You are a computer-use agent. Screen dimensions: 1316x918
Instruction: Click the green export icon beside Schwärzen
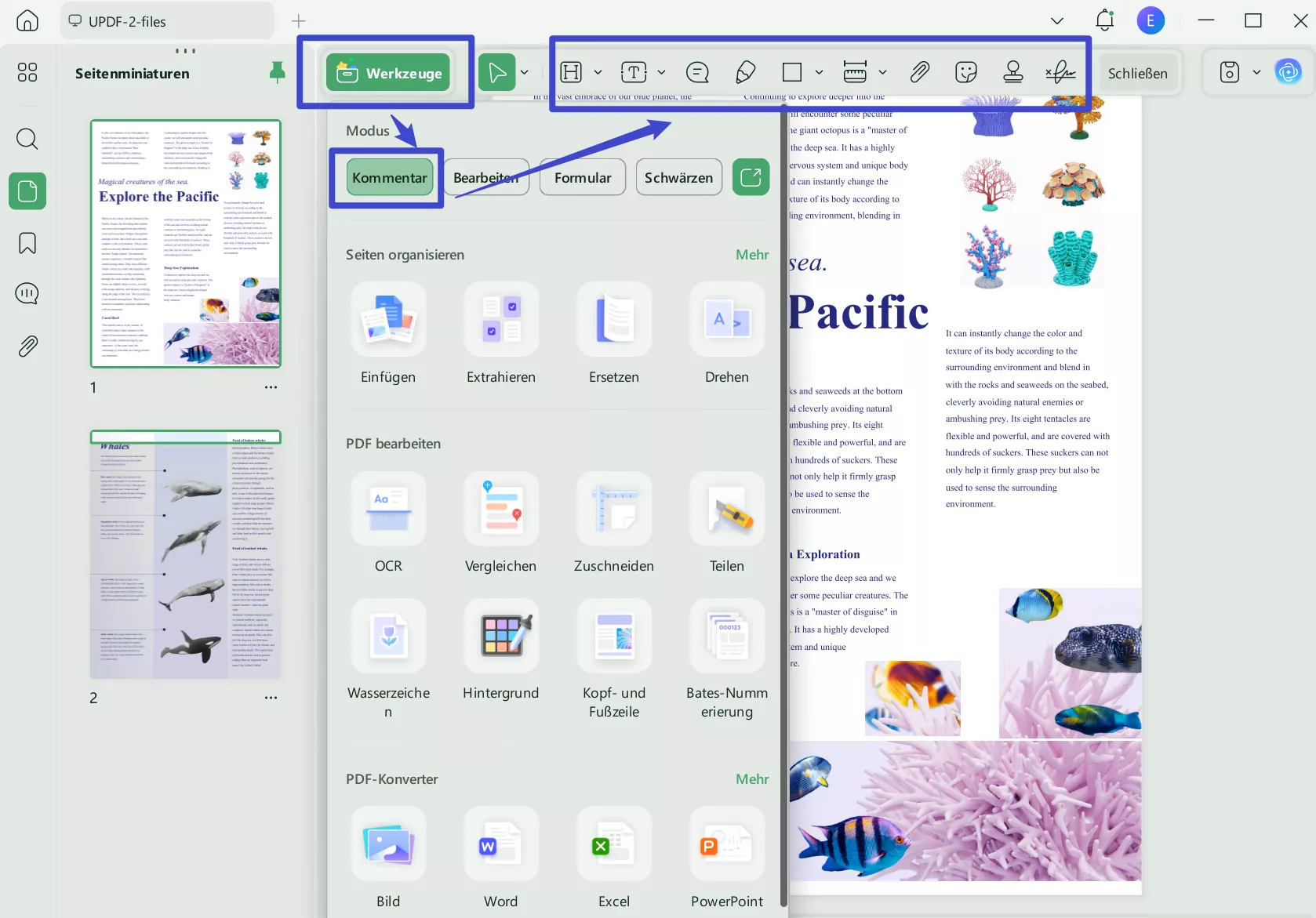[751, 177]
